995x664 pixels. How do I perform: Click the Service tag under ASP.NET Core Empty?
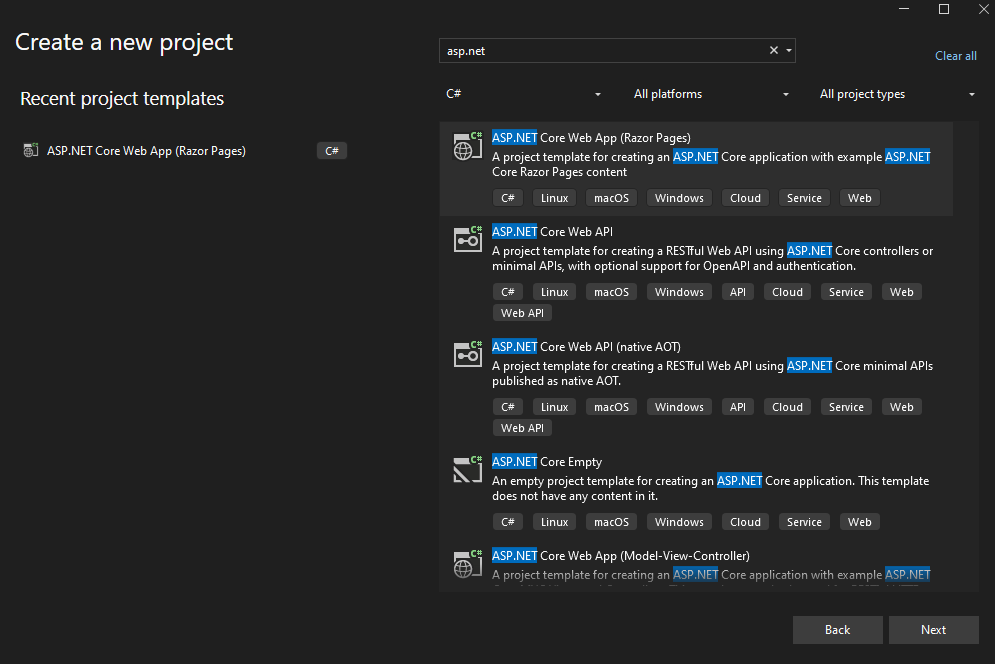804,522
